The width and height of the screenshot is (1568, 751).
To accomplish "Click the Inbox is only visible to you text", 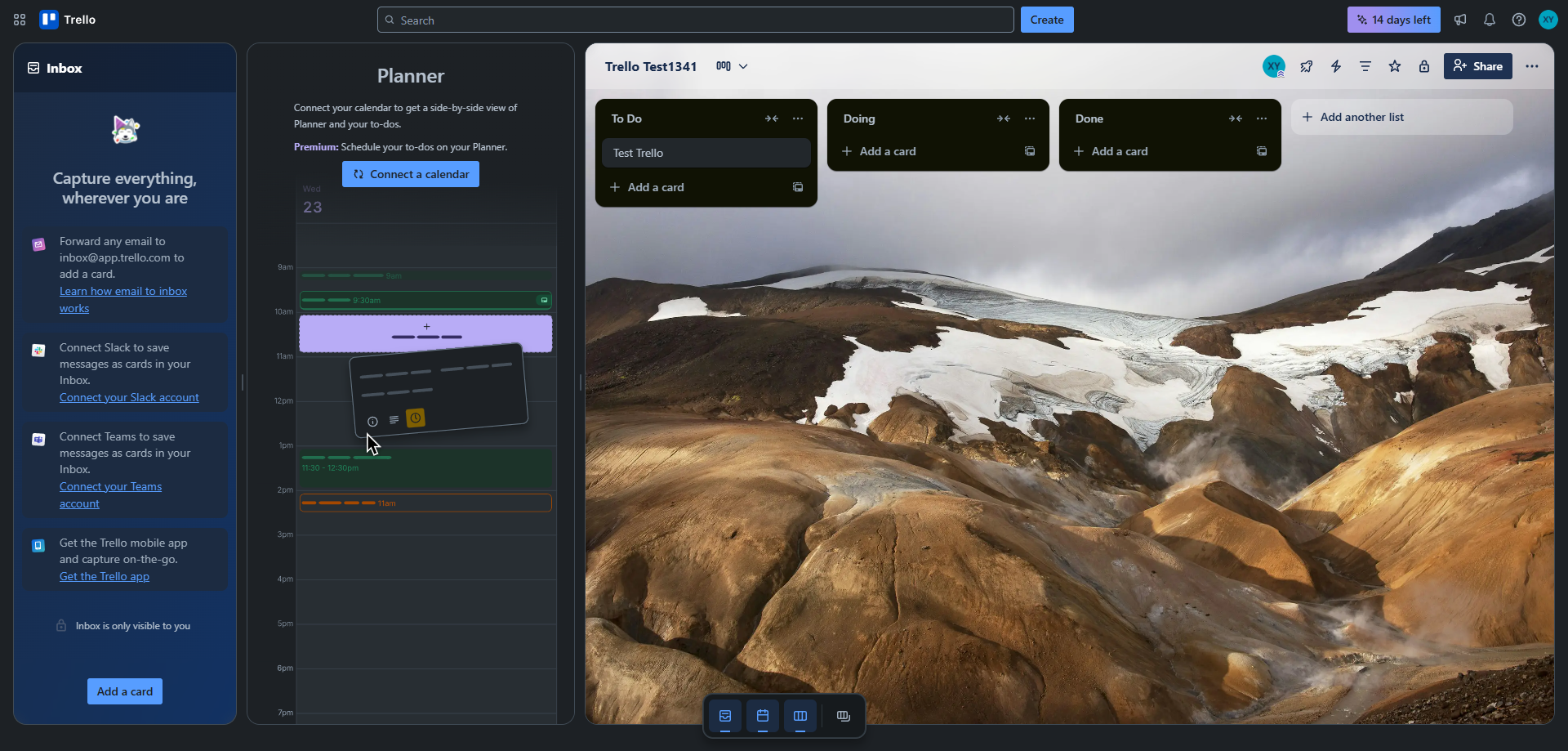I will (133, 626).
